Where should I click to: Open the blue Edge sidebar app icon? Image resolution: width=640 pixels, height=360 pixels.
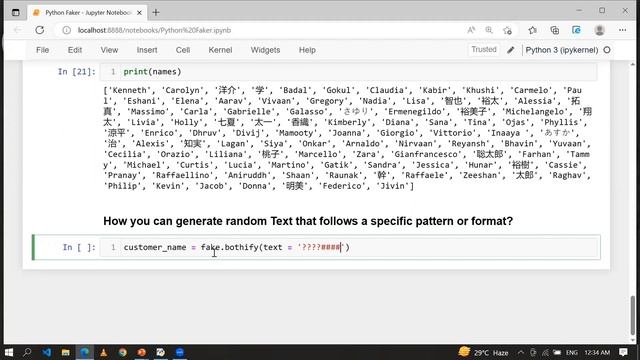[576, 30]
